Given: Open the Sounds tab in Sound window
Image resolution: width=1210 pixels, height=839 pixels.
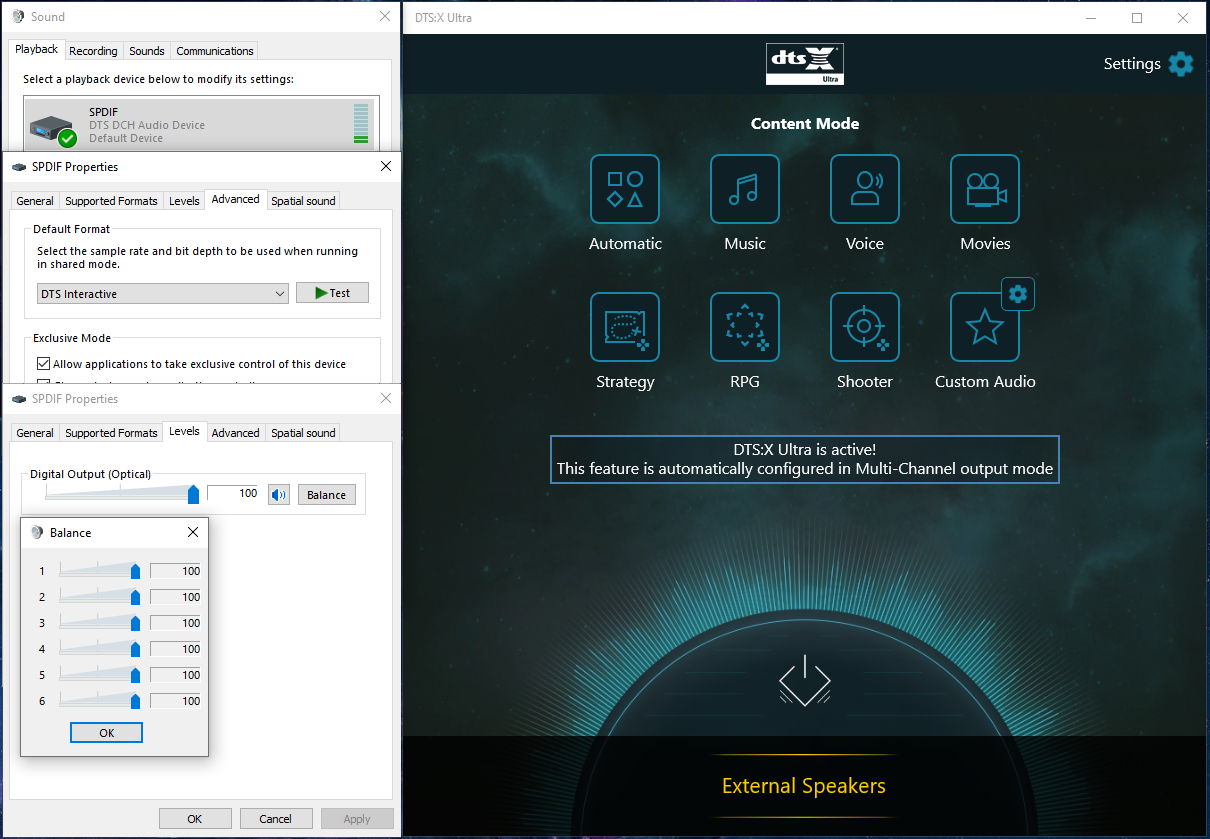Looking at the screenshot, I should (x=147, y=51).
